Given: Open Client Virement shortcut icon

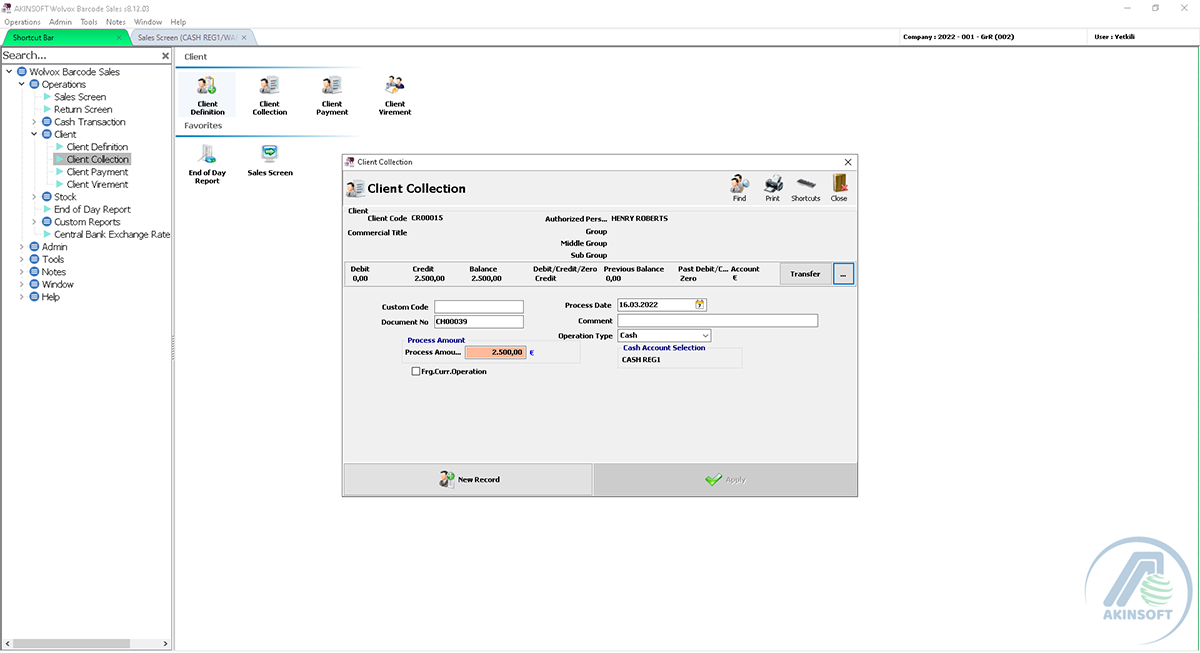Looking at the screenshot, I should click(395, 95).
